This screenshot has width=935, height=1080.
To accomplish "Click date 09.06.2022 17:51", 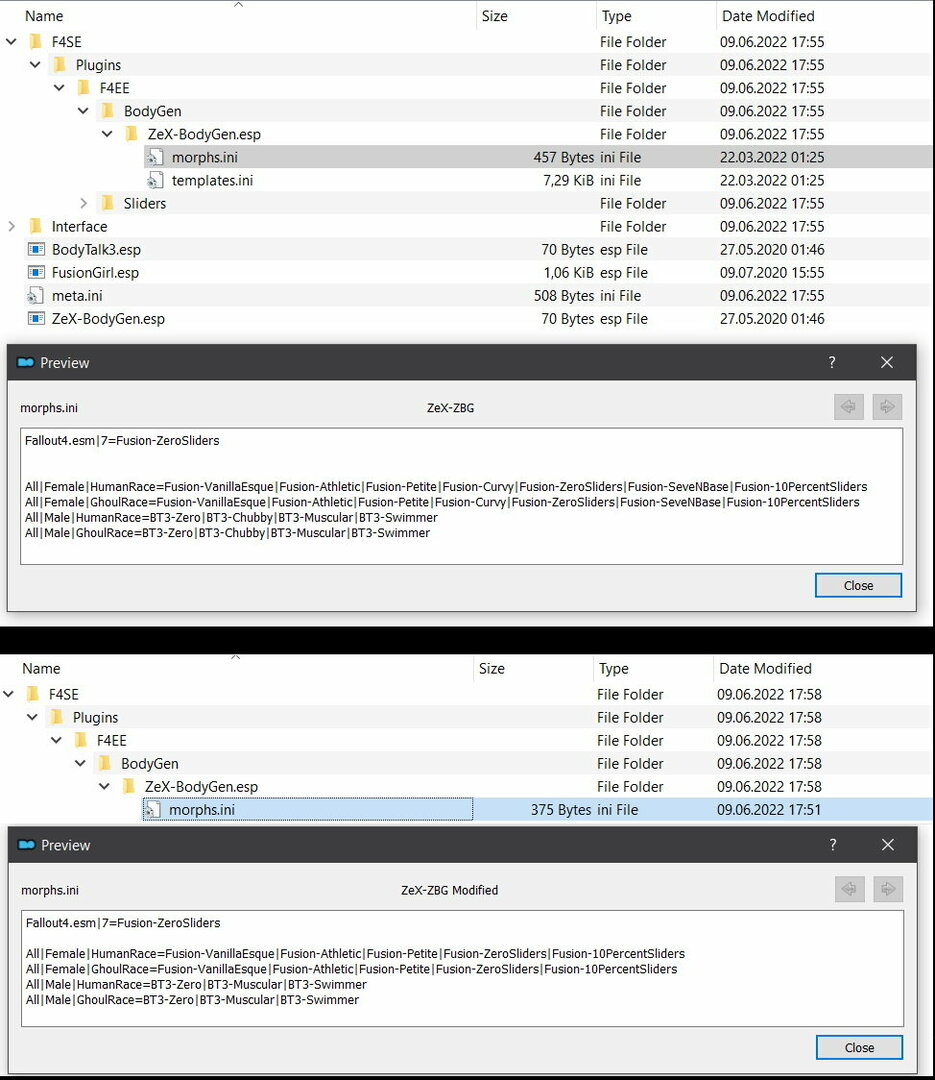I will [x=769, y=810].
